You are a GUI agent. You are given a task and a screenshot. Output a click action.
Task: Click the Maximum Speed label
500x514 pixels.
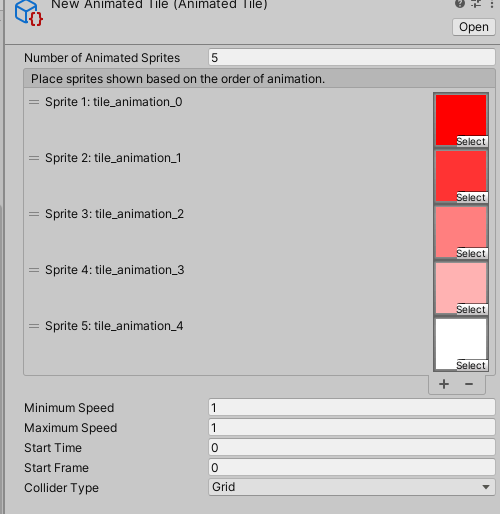[70, 428]
